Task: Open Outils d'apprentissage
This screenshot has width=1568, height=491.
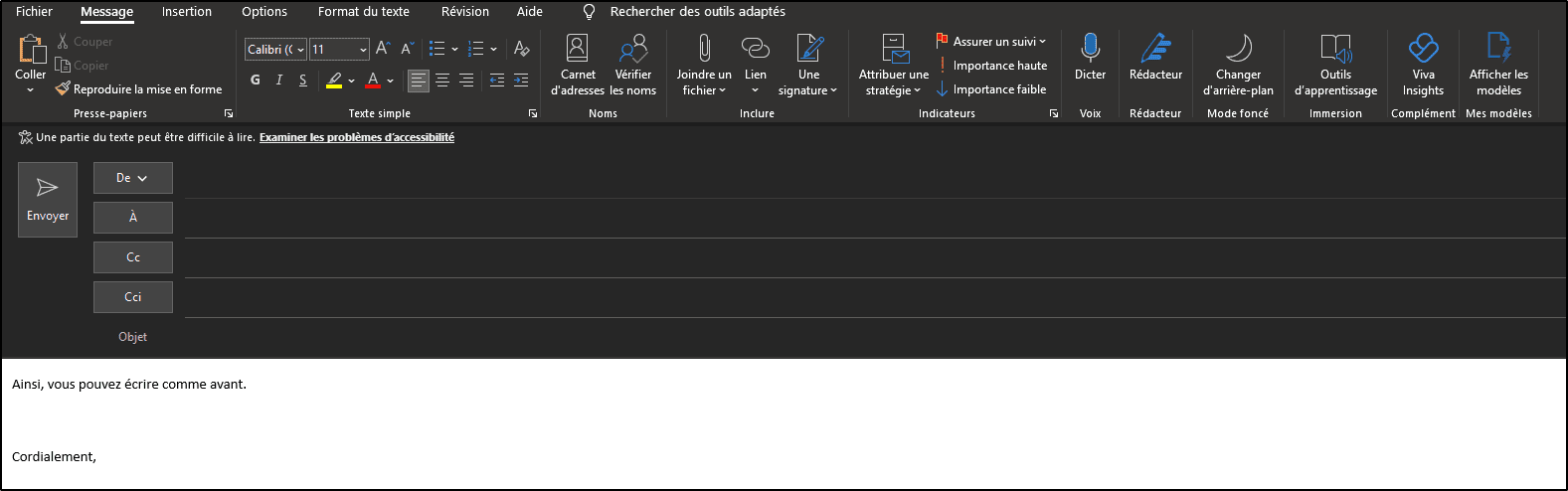Action: click(x=1335, y=65)
